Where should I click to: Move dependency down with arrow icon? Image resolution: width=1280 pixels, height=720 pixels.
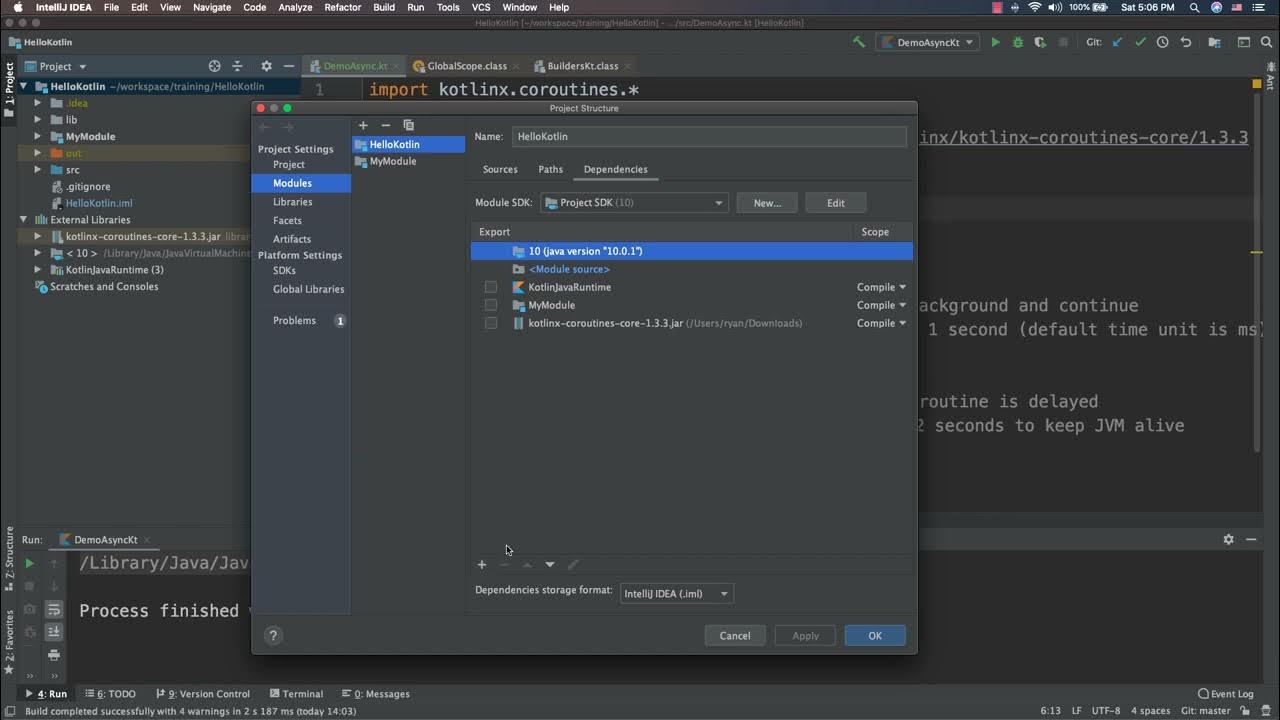click(x=550, y=565)
